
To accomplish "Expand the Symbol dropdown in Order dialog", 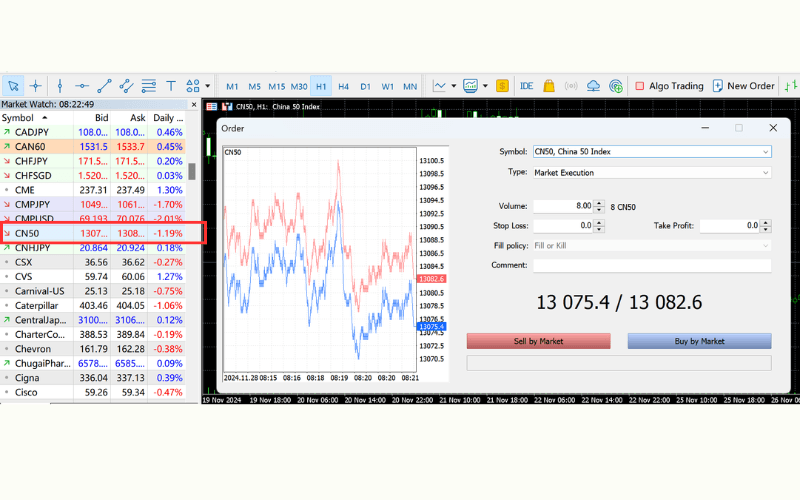I will tap(765, 152).
